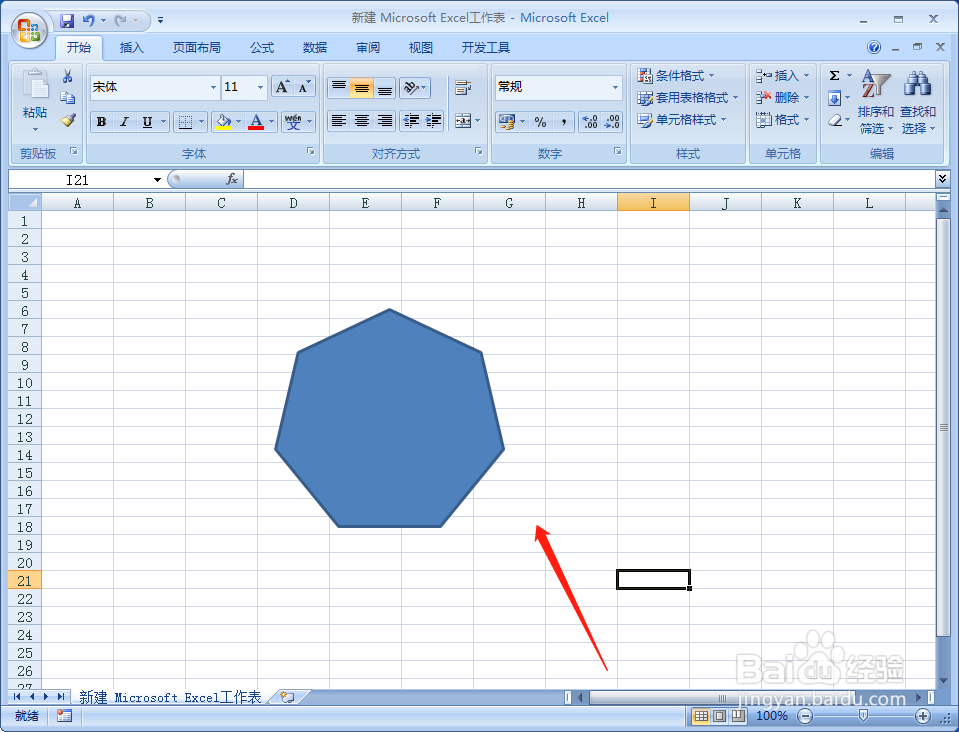
Task: Select the sheet tab 新建 Microsoft Excel工作表
Action: (x=170, y=697)
